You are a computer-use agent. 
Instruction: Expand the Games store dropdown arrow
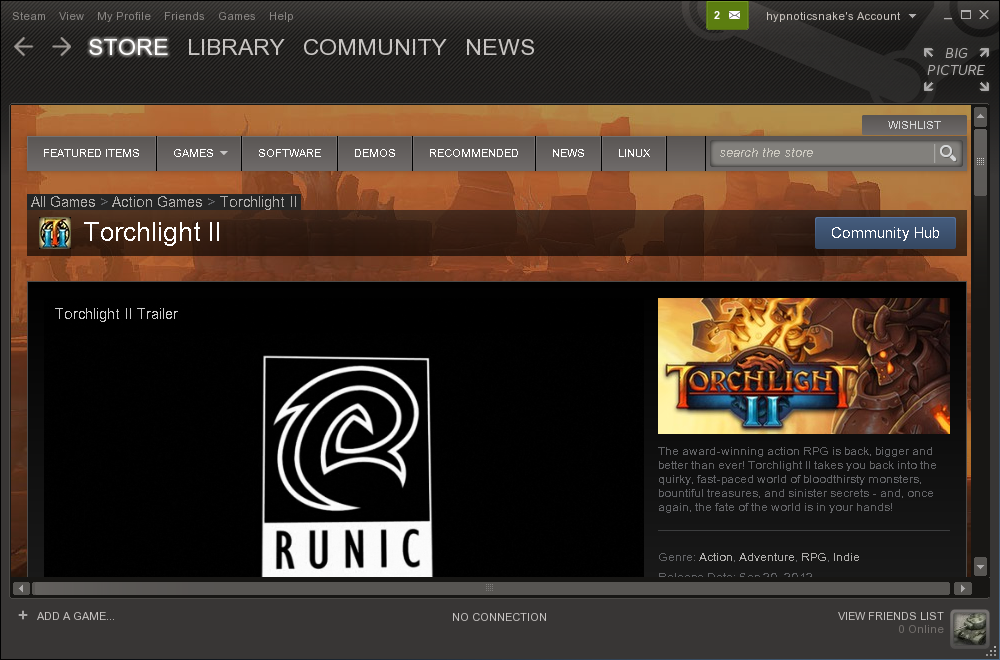click(x=224, y=153)
